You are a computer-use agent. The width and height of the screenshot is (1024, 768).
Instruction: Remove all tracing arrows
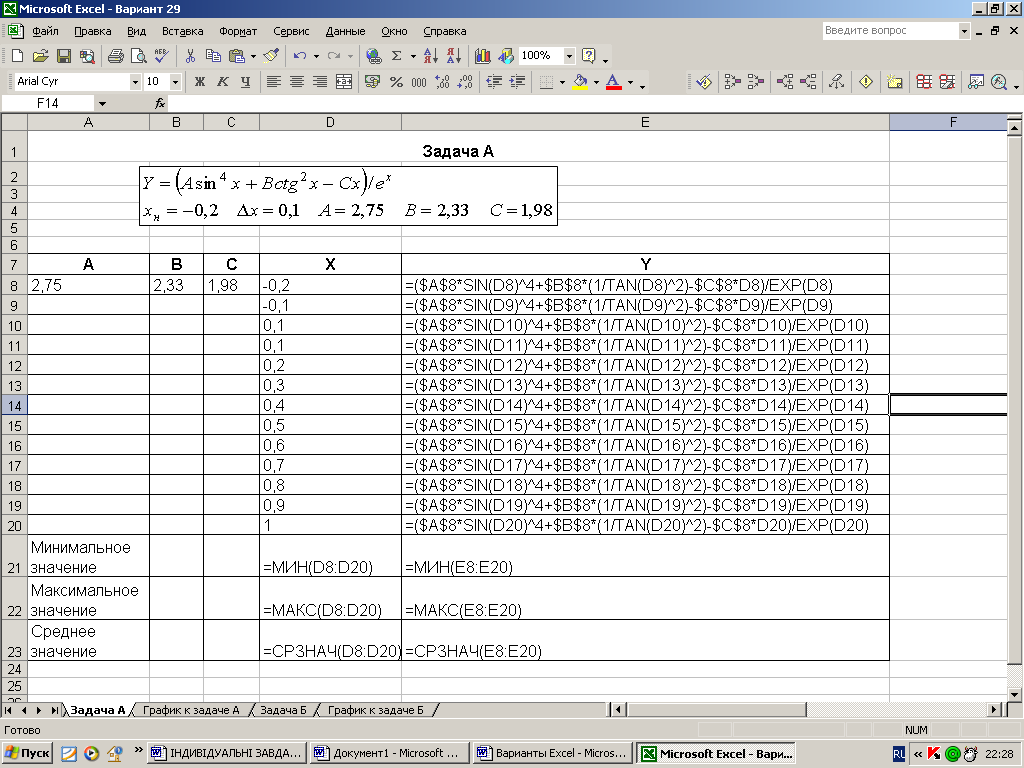coord(836,82)
